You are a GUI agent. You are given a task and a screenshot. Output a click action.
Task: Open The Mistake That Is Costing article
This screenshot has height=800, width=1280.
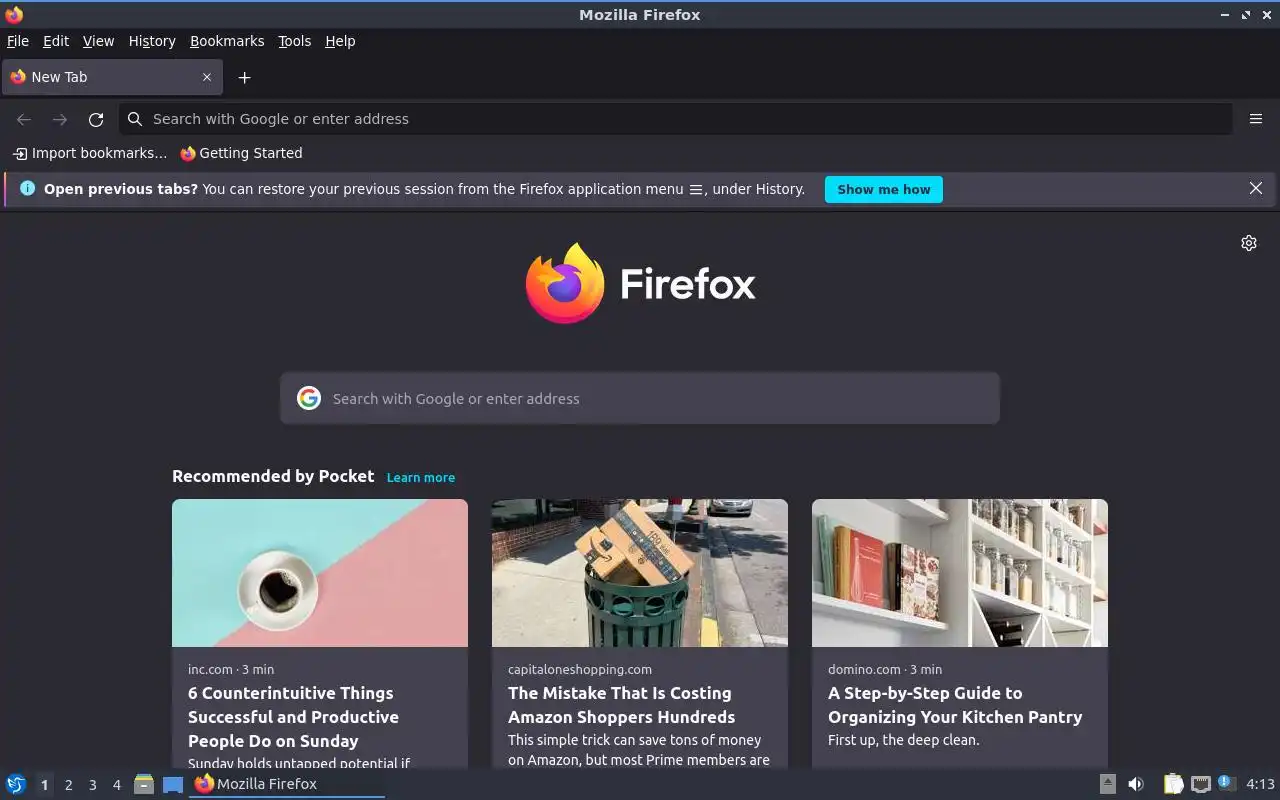(621, 705)
